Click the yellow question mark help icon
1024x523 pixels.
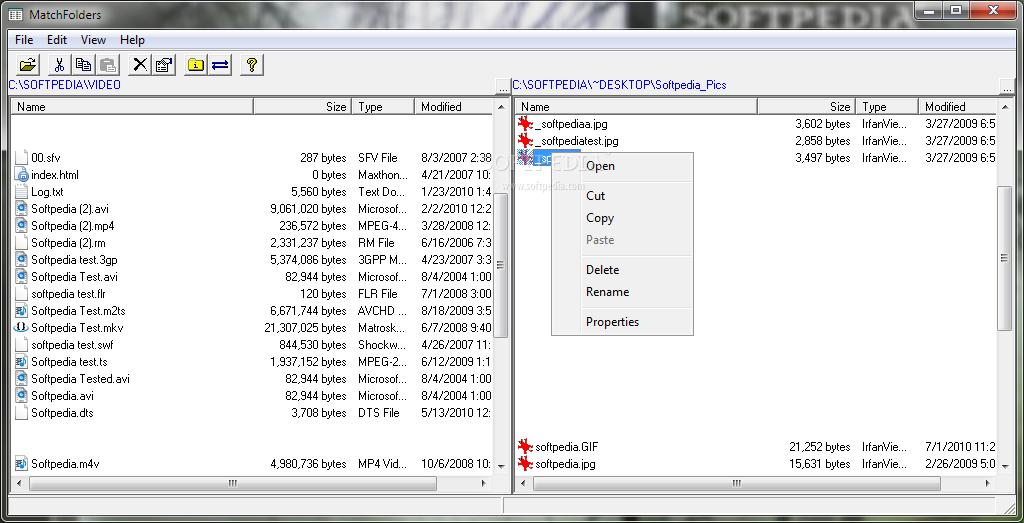coord(252,65)
